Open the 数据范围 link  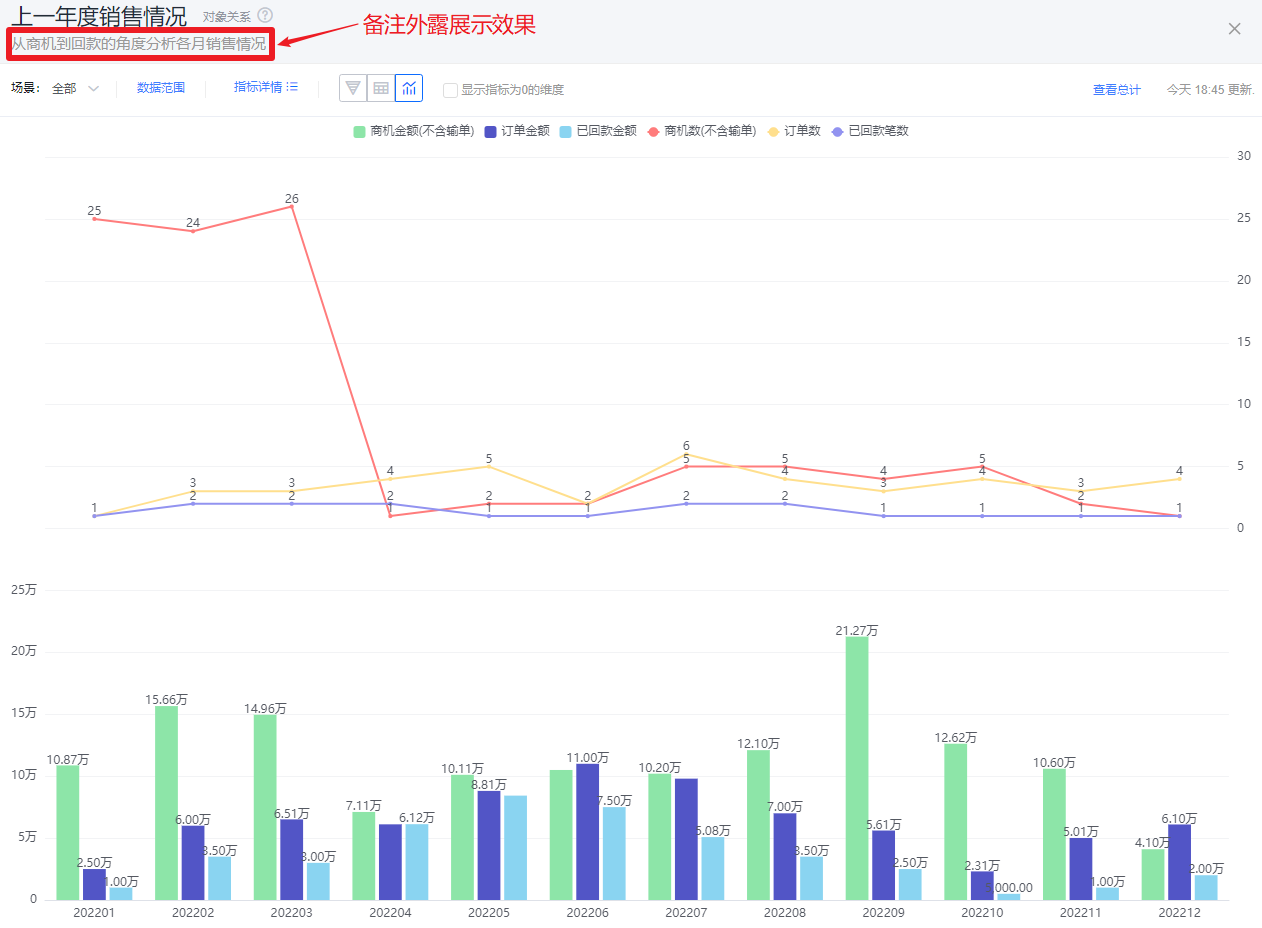pyautogui.click(x=161, y=88)
